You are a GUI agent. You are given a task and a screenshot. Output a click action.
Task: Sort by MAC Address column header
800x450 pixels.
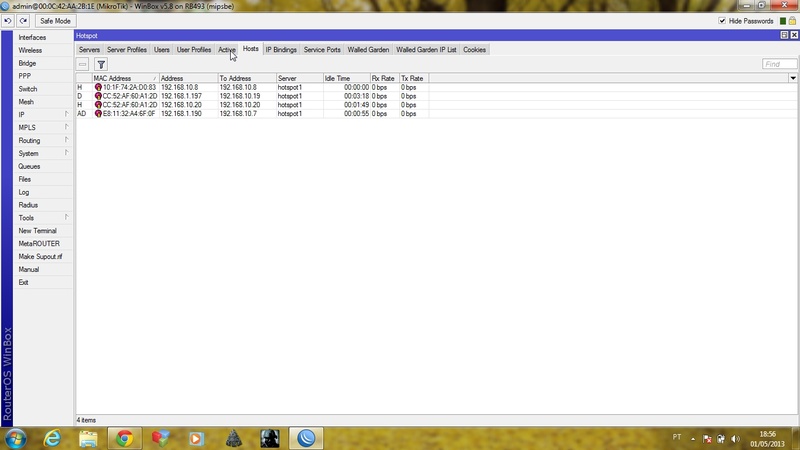(x=125, y=78)
